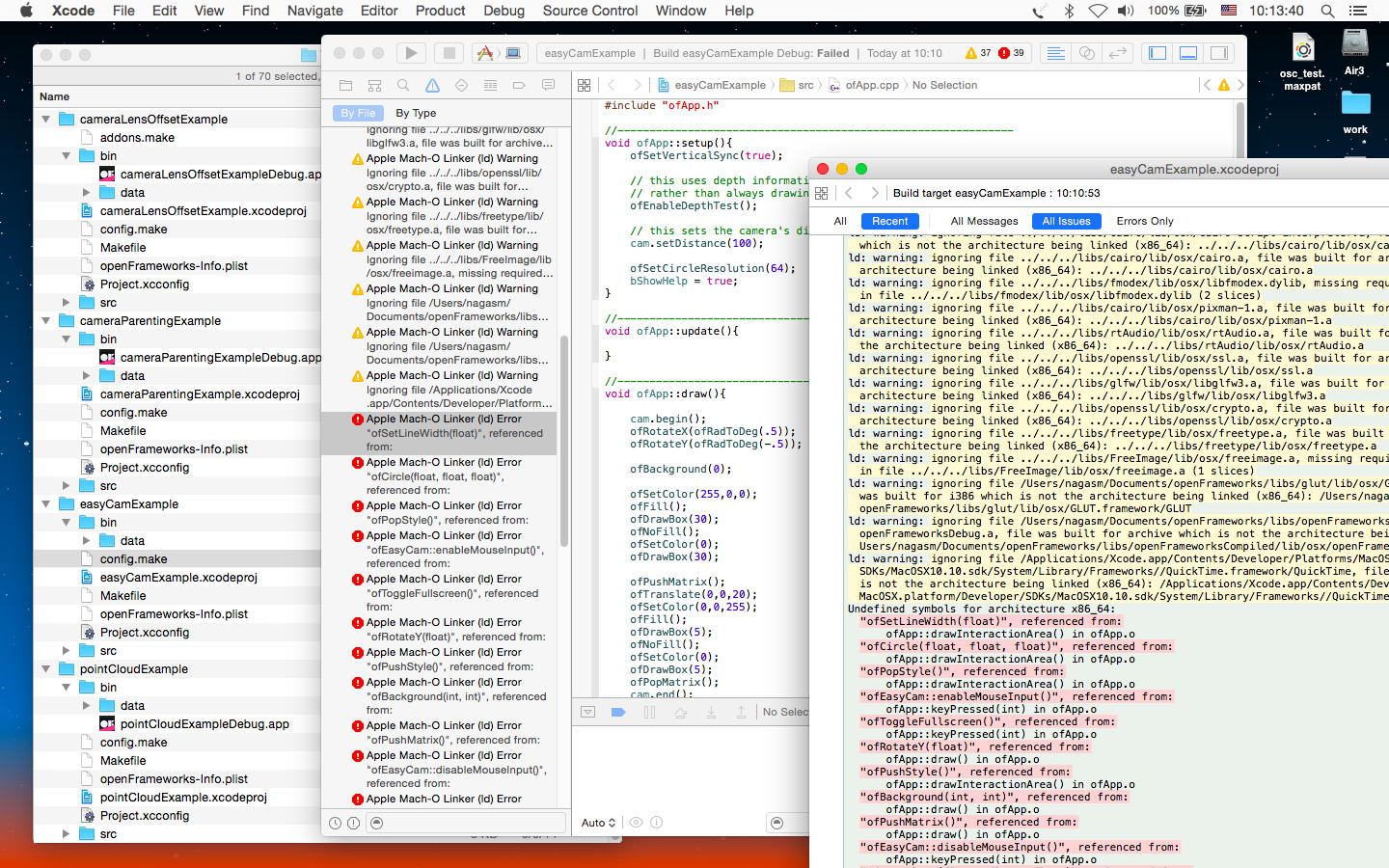Open the Breakpoint navigator icon
1389x868 pixels.
519,85
